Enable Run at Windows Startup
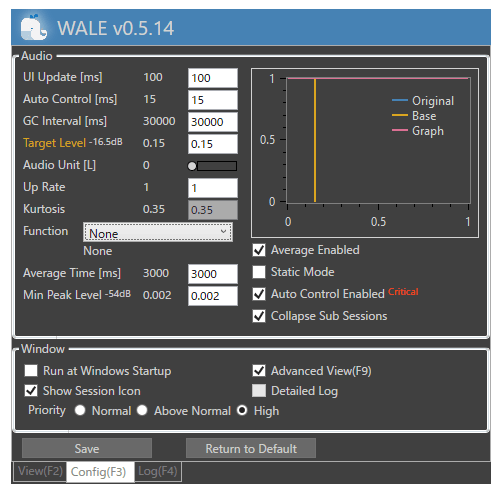 (x=31, y=371)
